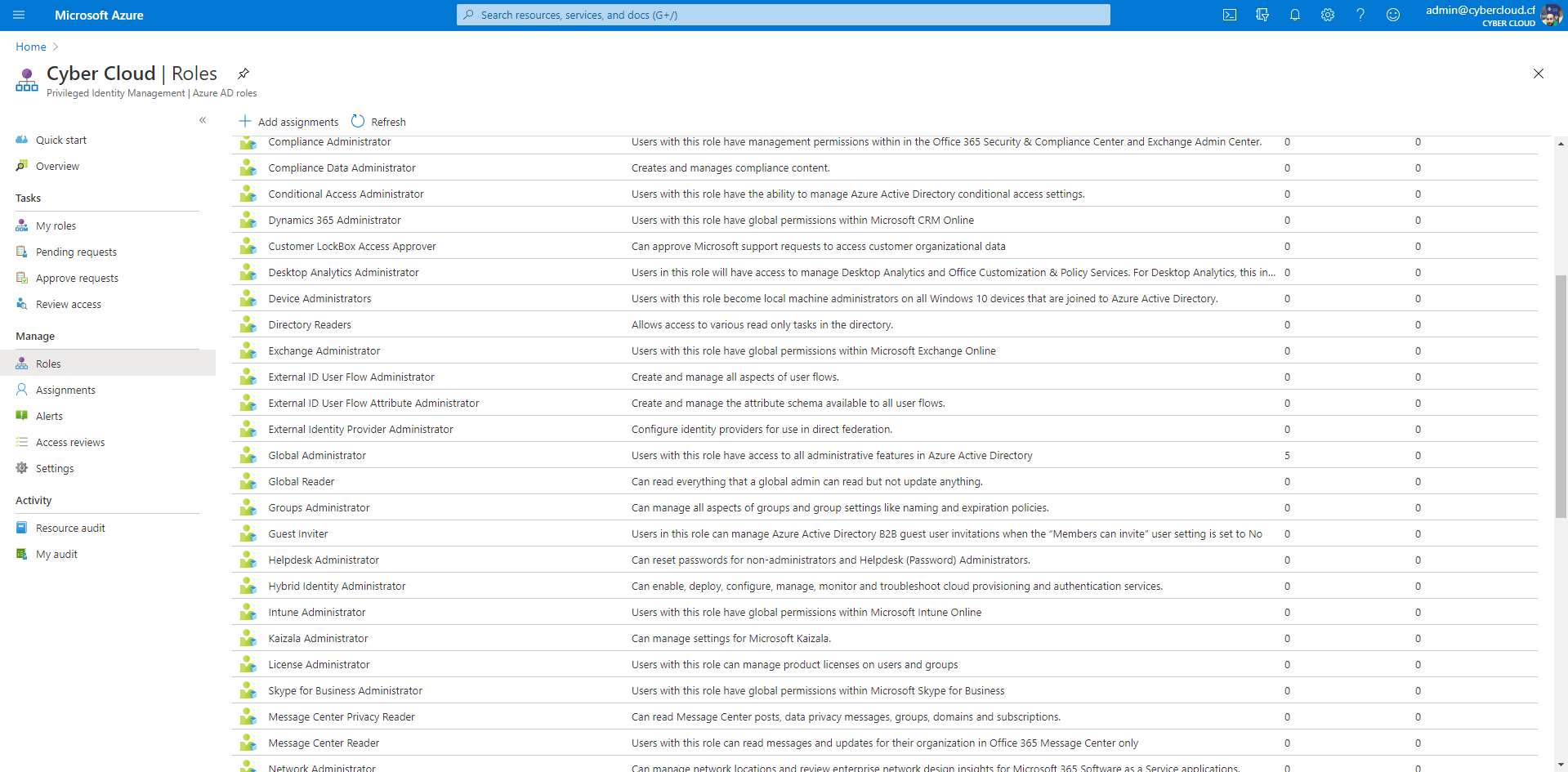The width and height of the screenshot is (1568, 772).
Task: Open Desktop Analytics Administrator role
Action: point(343,272)
